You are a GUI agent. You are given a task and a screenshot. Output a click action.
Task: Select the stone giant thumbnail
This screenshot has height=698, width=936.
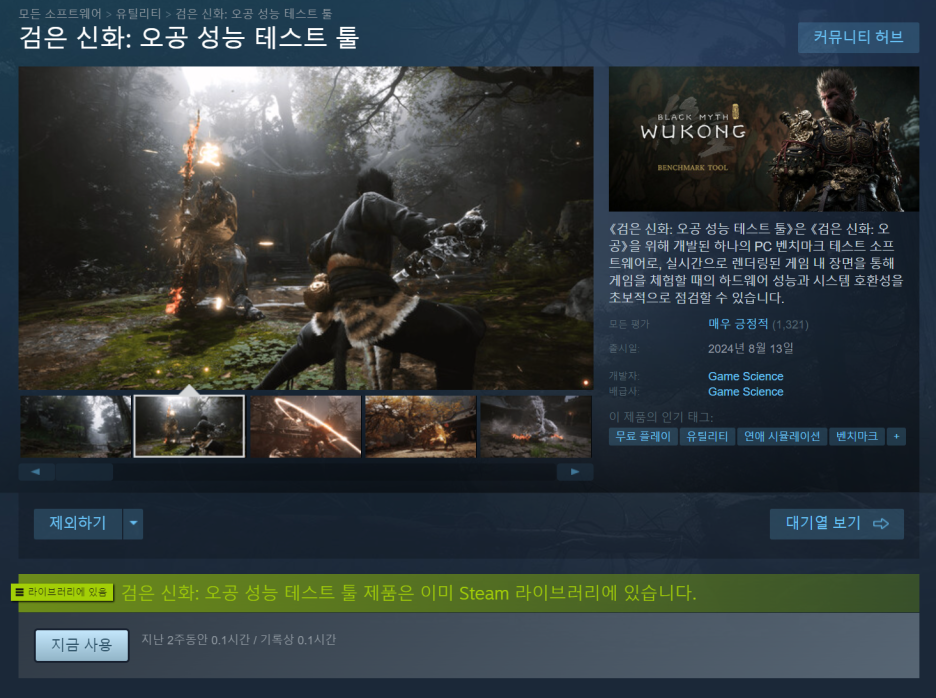pos(535,426)
